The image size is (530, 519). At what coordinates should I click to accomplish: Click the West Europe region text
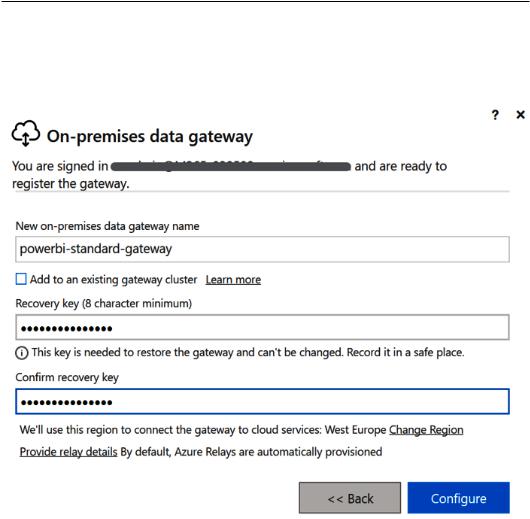pos(355,430)
